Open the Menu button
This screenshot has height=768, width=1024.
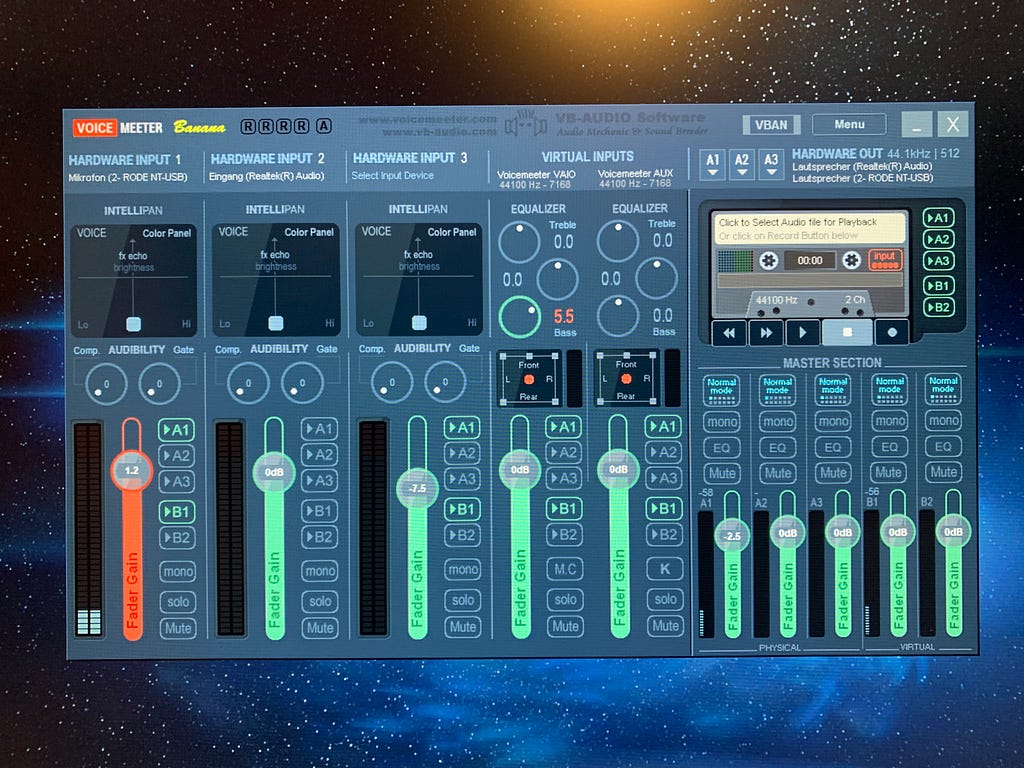(x=849, y=124)
